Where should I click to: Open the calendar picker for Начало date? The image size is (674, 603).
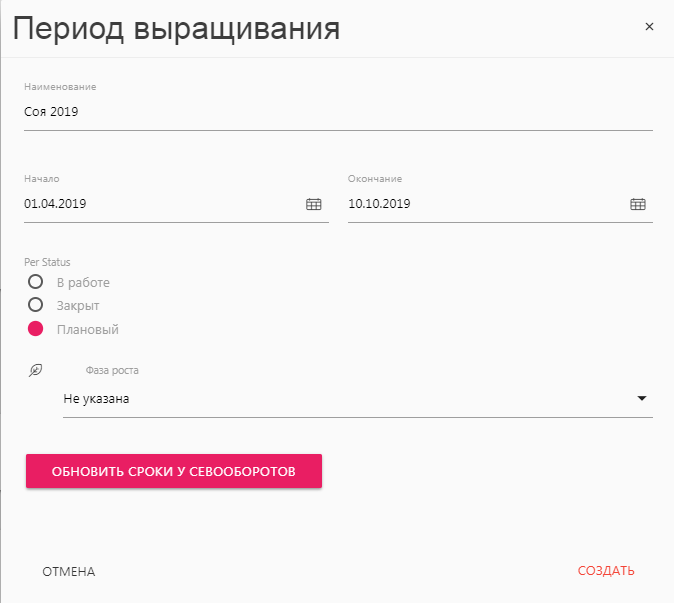[313, 204]
